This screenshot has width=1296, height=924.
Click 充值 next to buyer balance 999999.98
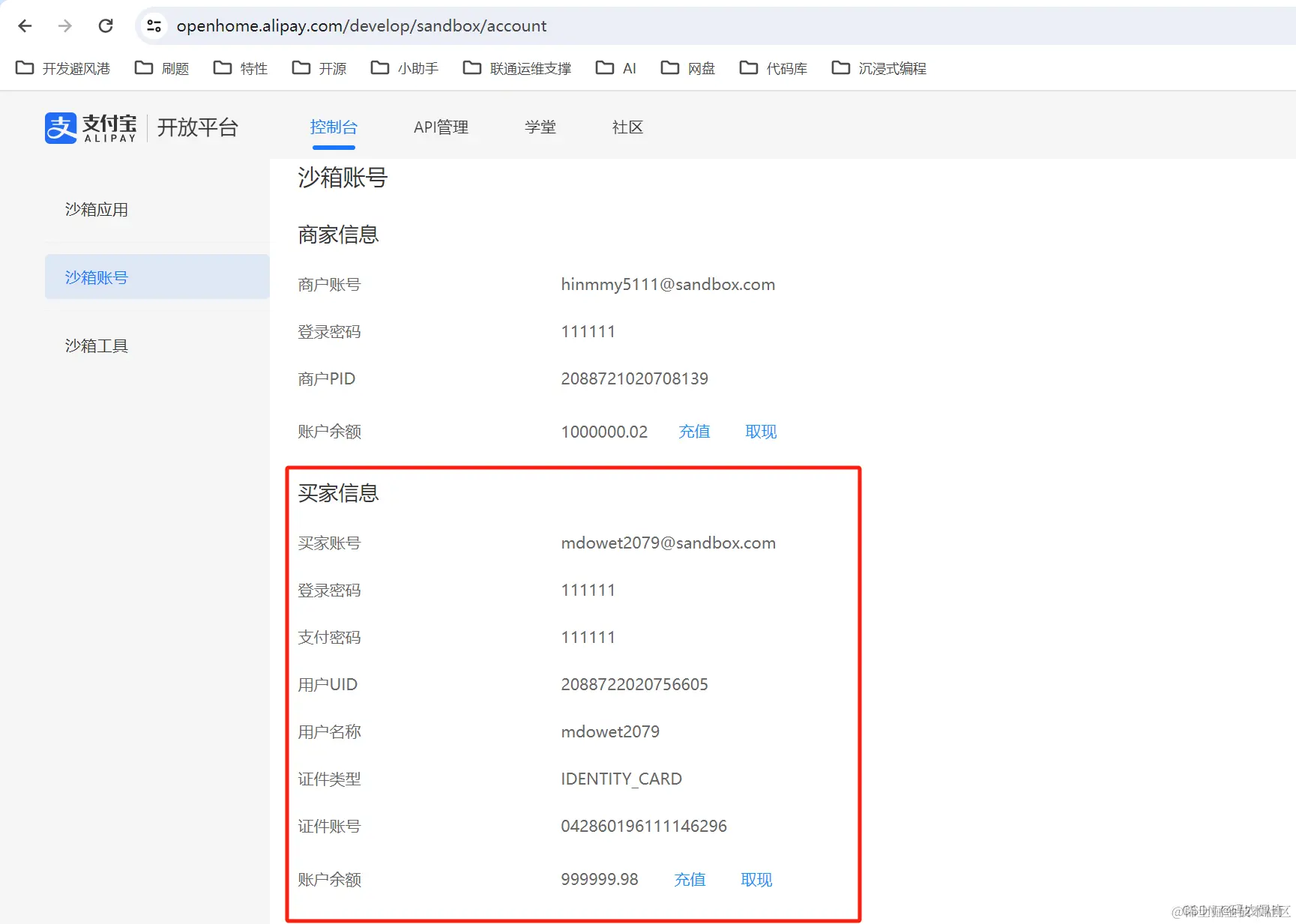coord(690,880)
